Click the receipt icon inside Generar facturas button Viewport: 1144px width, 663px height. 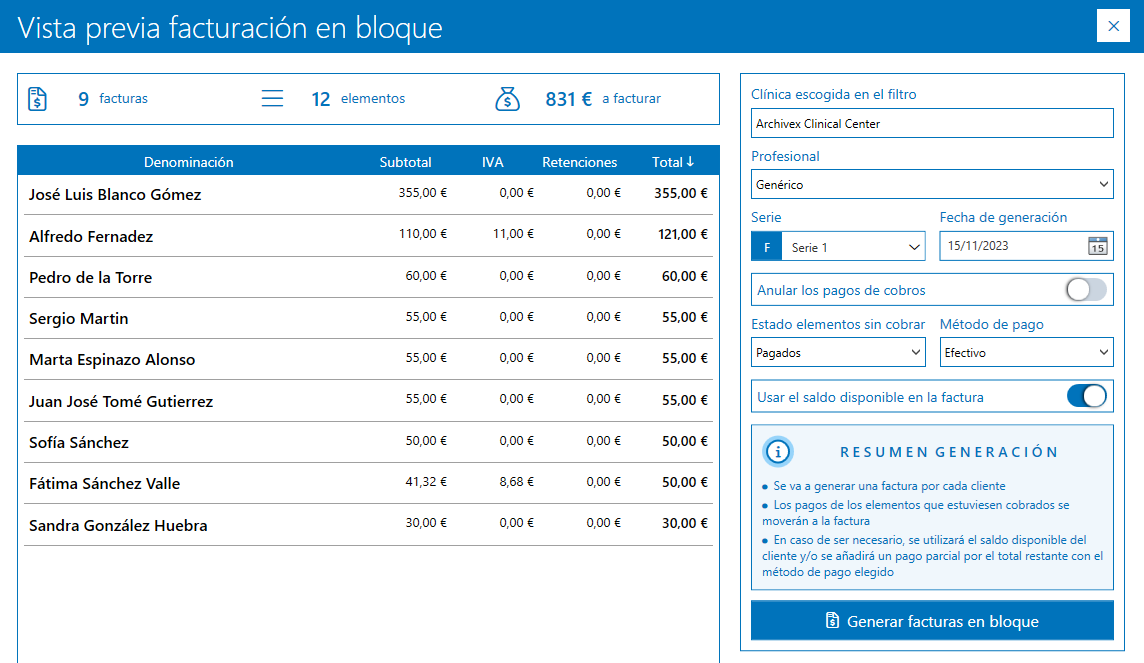831,621
